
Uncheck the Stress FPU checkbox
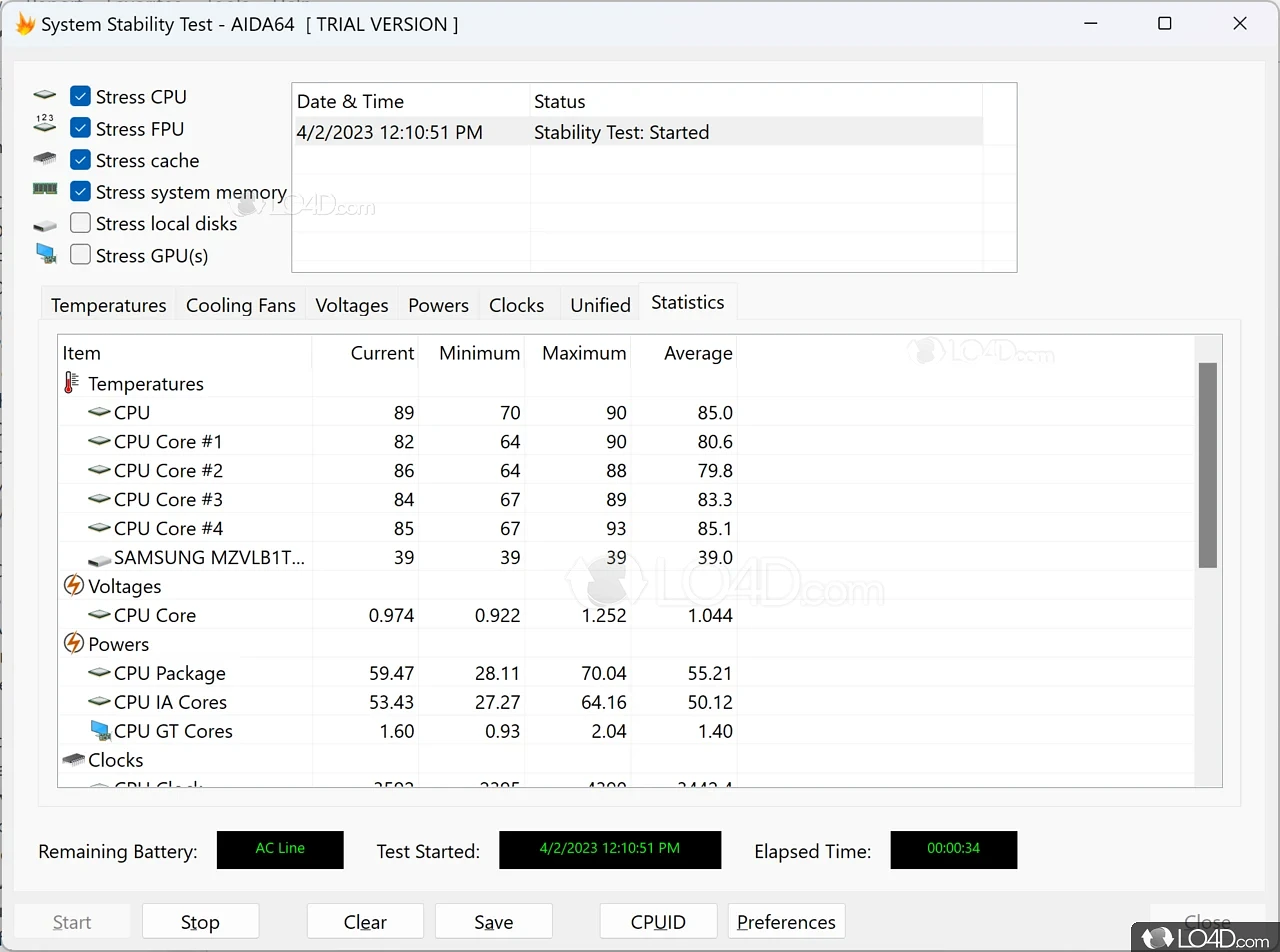(x=81, y=128)
